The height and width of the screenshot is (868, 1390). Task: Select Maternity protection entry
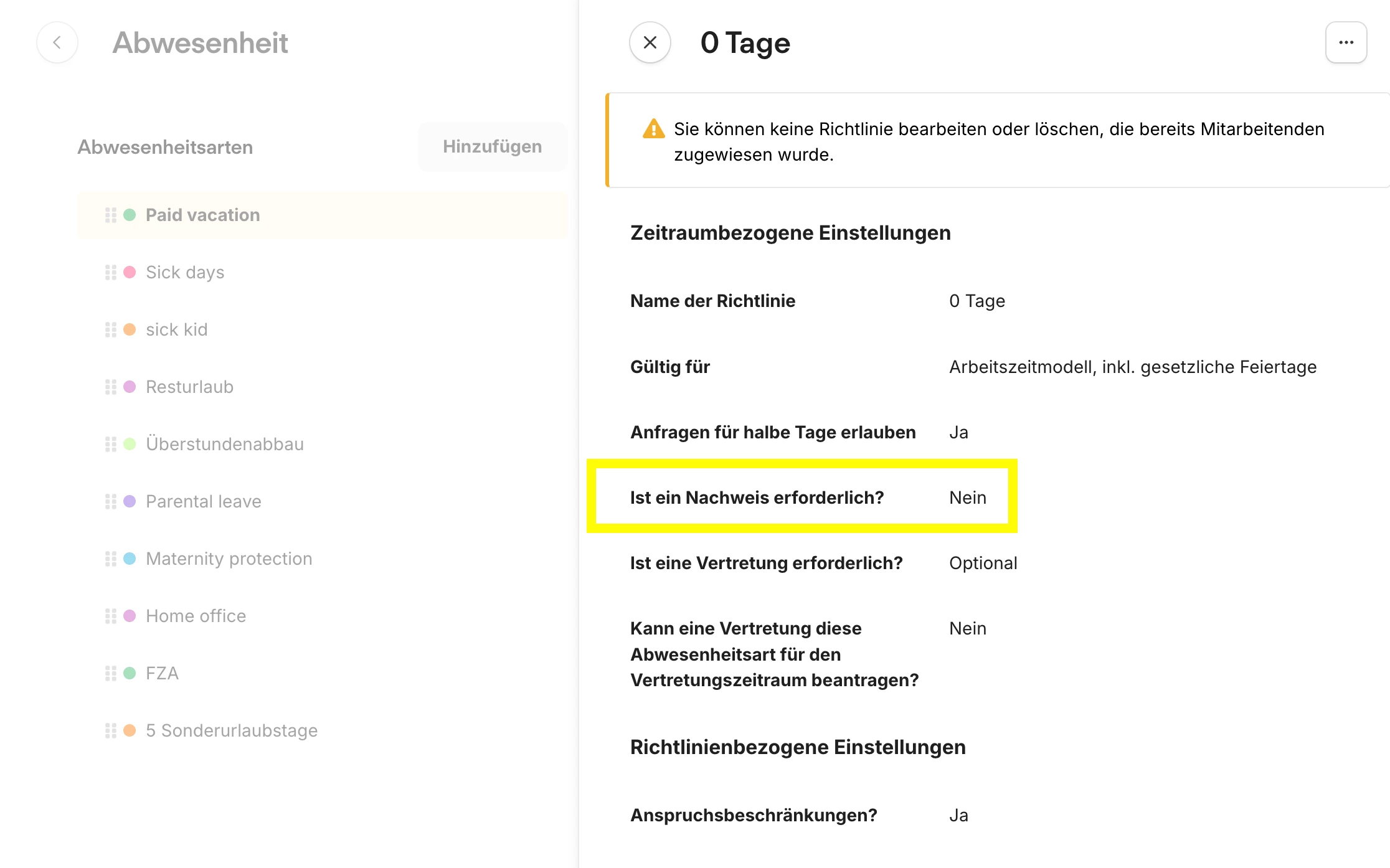pyautogui.click(x=229, y=559)
